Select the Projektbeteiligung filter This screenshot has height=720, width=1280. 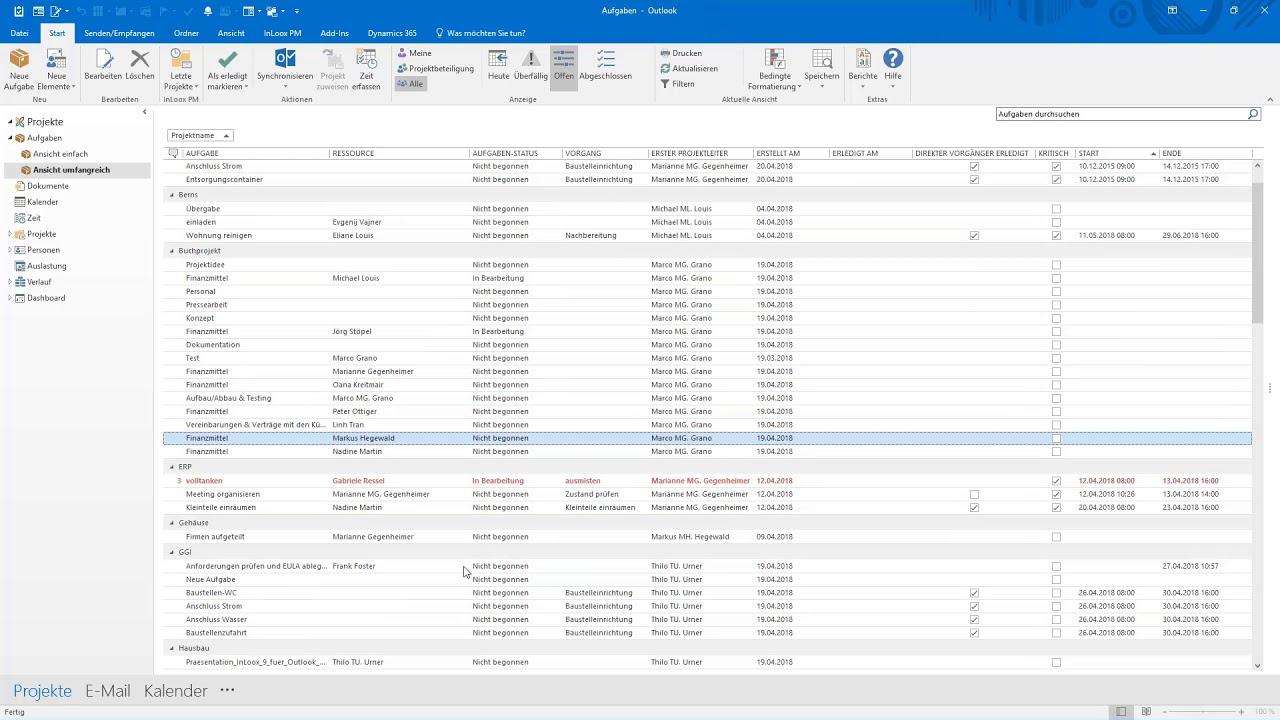coord(435,69)
